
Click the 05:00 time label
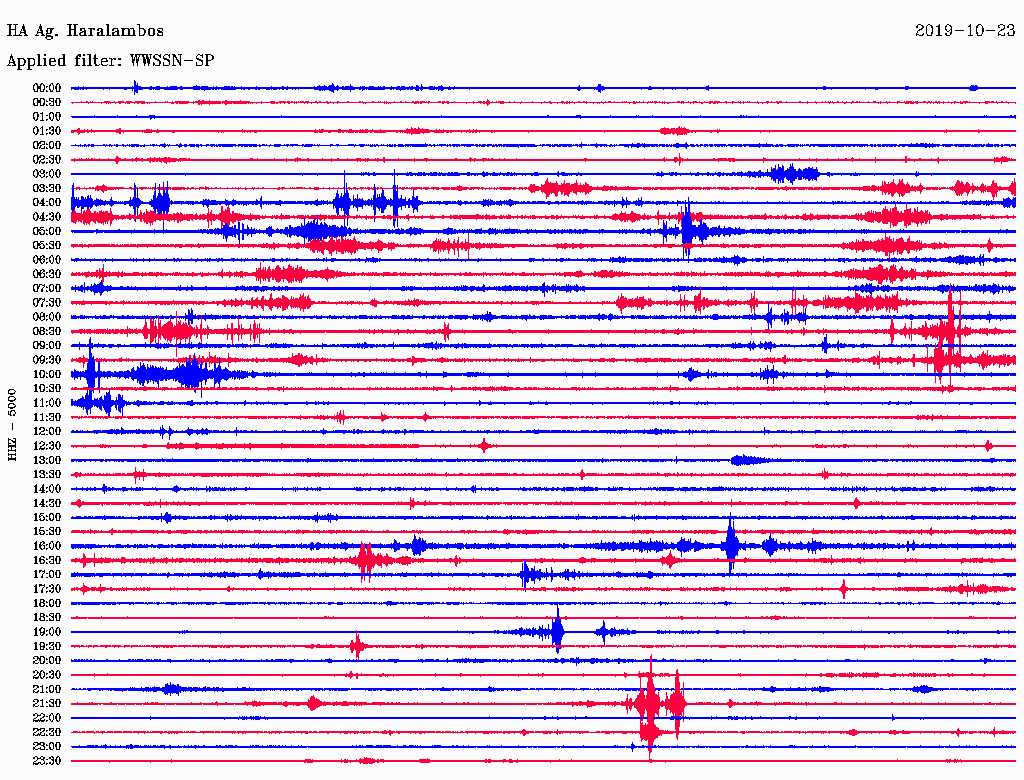[47, 231]
